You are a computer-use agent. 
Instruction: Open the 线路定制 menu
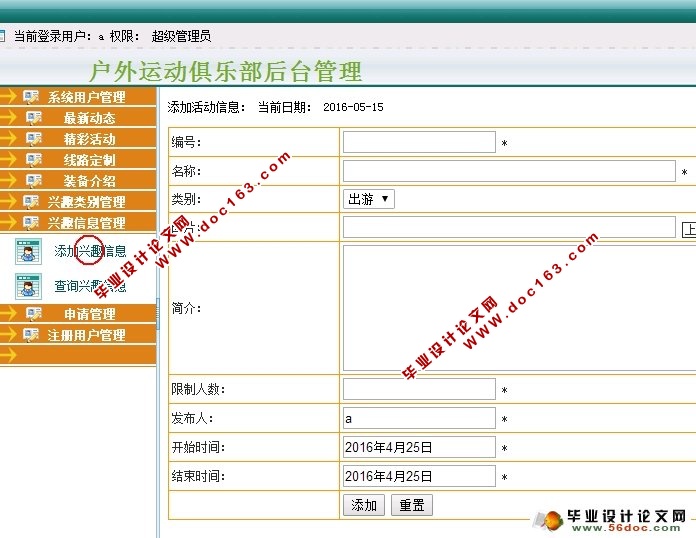point(90,159)
